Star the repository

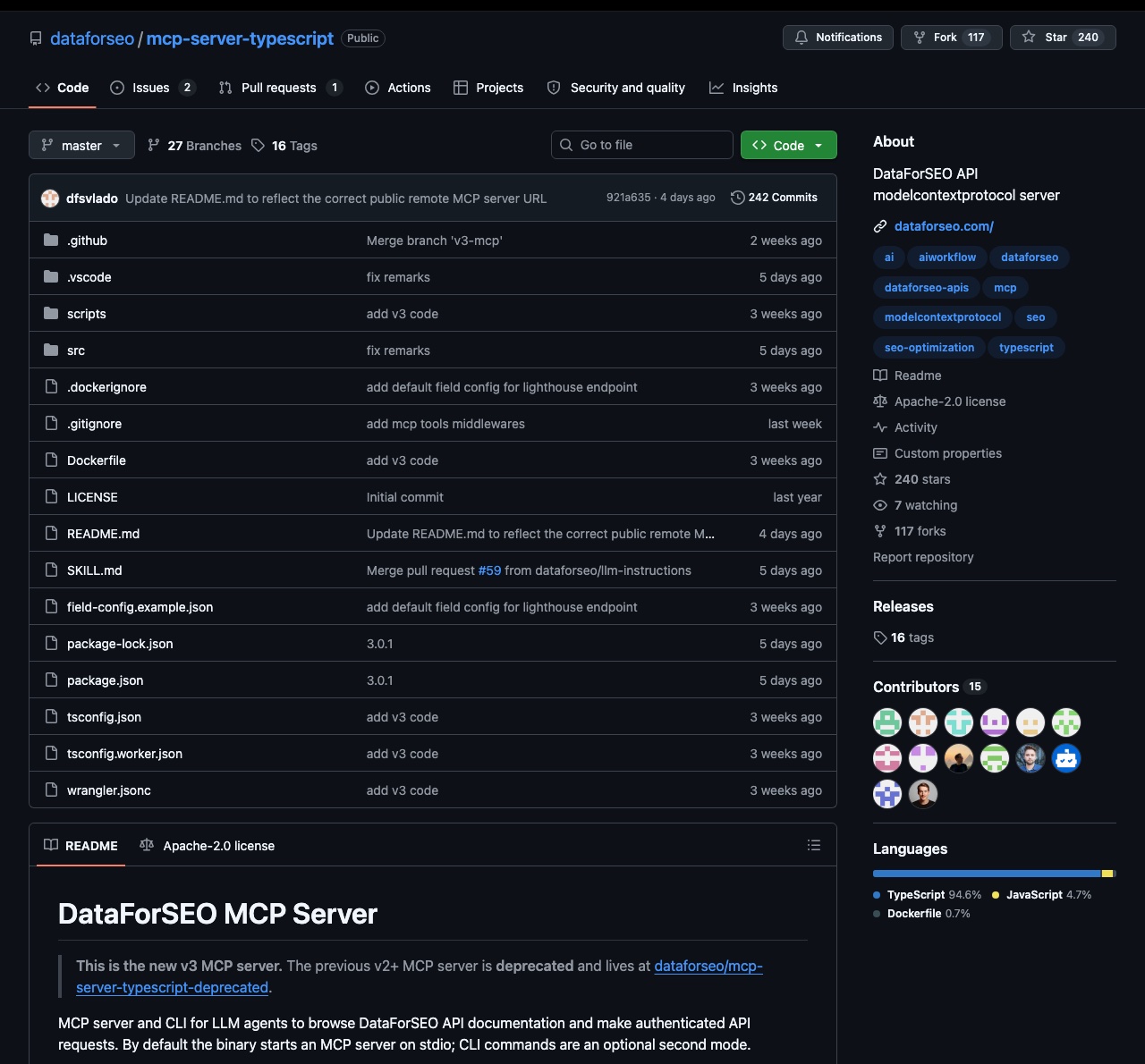pyautogui.click(x=1063, y=38)
